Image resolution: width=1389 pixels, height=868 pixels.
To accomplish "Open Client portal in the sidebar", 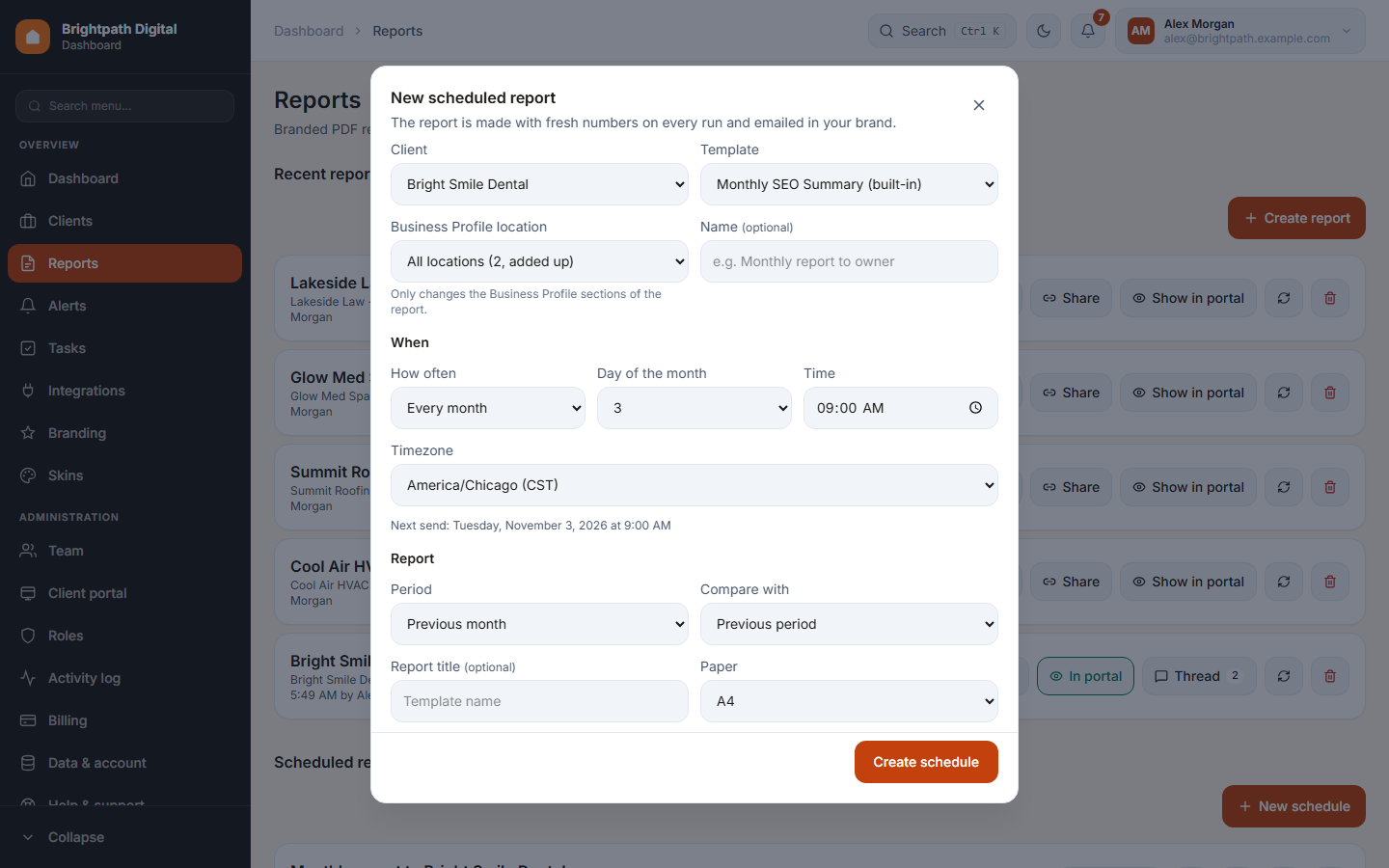I will click(125, 593).
